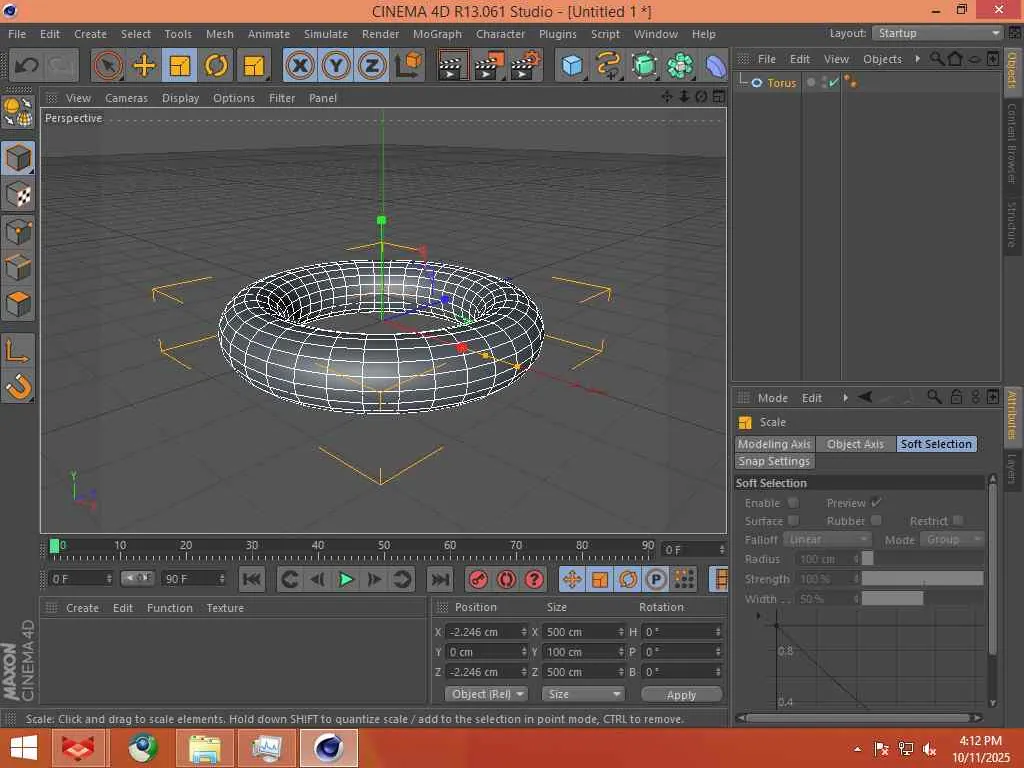Activate the Rotate tool
The width and height of the screenshot is (1024, 768).
click(216, 66)
